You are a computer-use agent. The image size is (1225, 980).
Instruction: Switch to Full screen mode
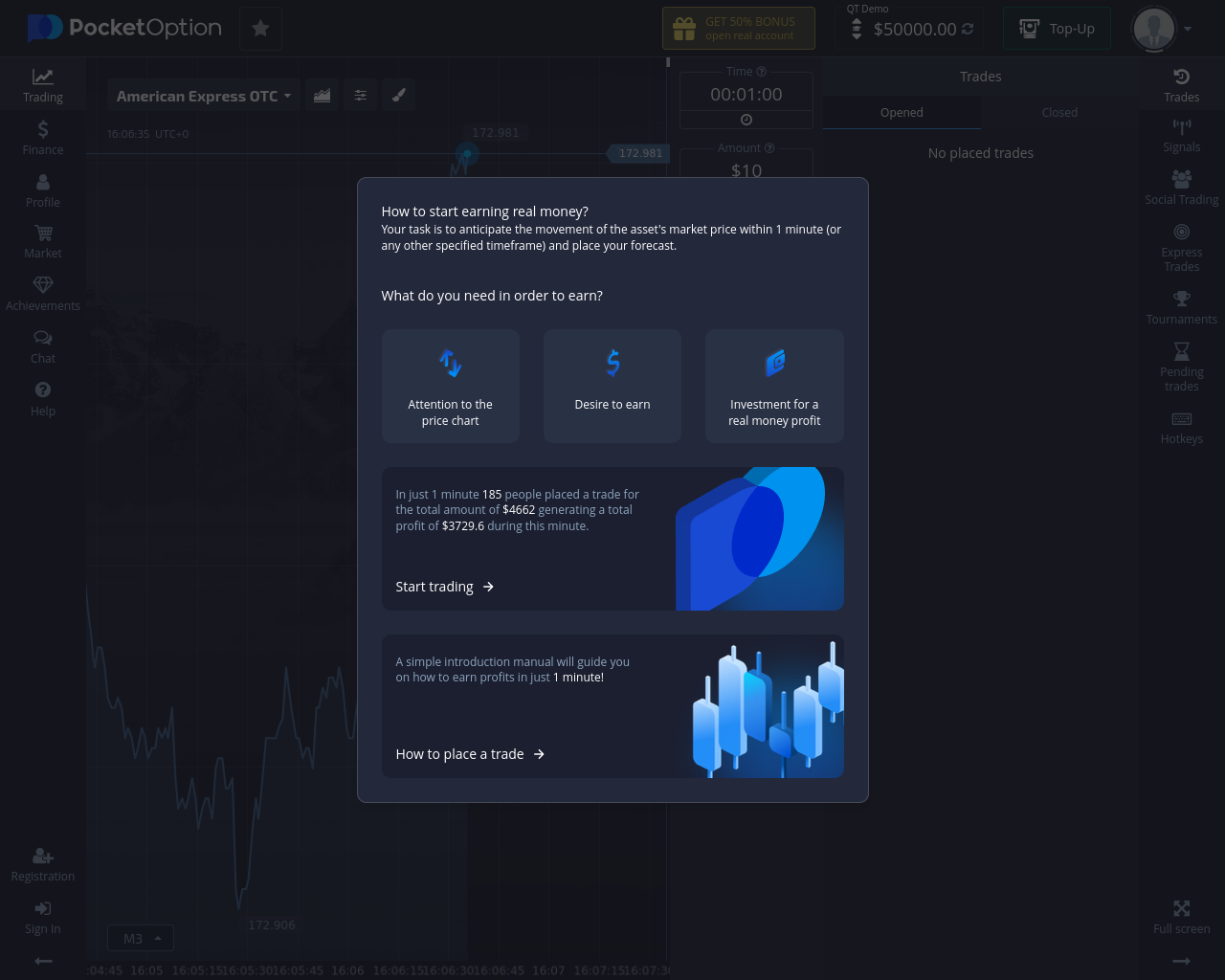tap(1182, 917)
